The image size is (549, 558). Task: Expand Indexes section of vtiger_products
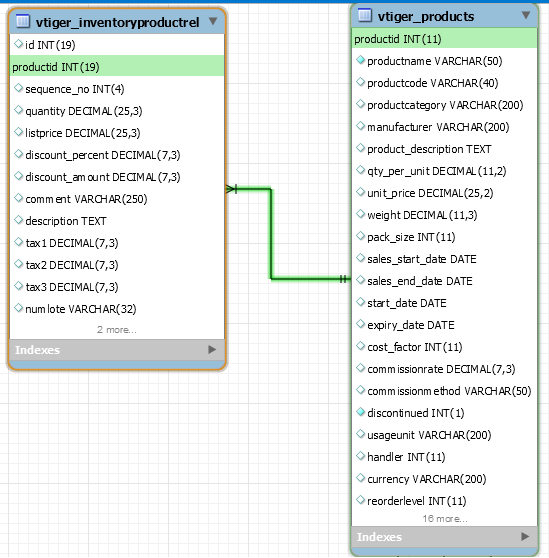point(525,536)
